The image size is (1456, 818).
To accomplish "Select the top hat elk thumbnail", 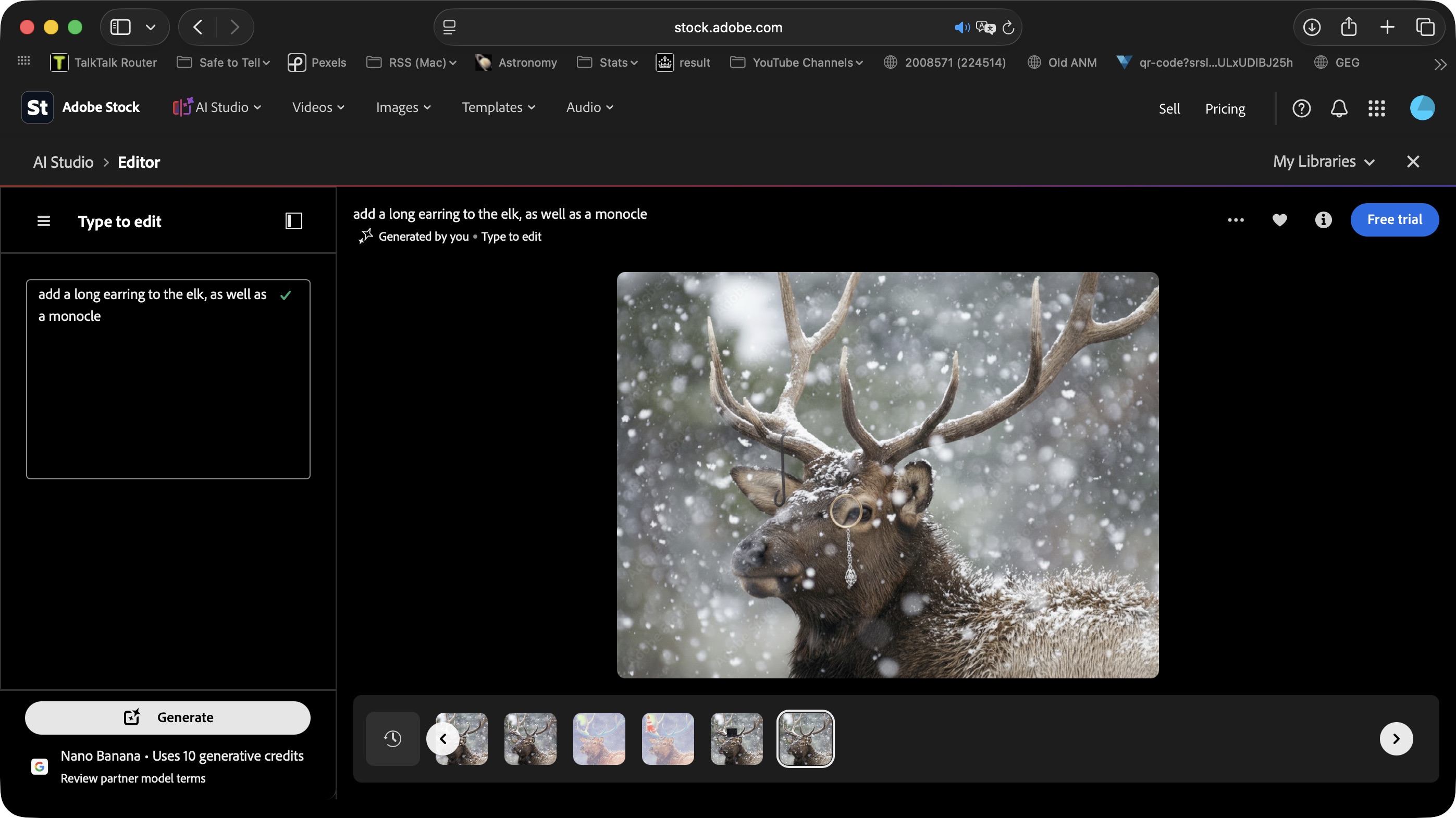I will [736, 738].
